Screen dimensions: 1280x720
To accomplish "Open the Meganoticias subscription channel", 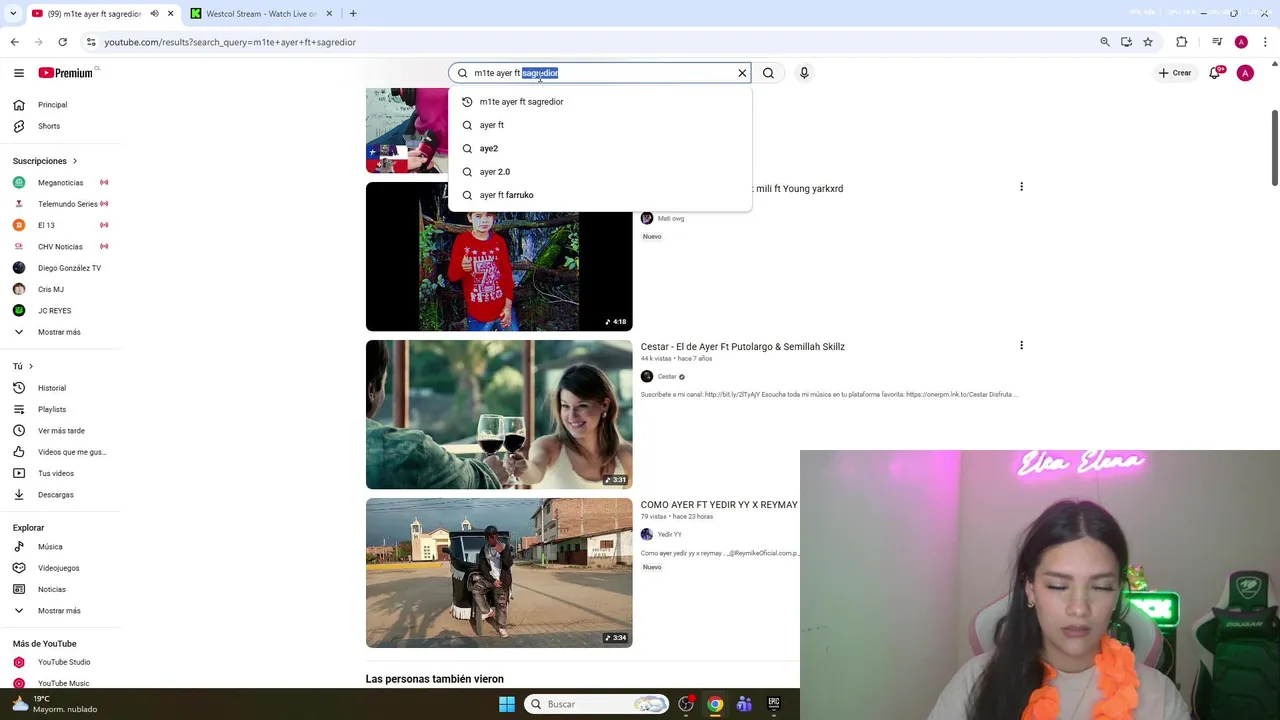I will 60,183.
